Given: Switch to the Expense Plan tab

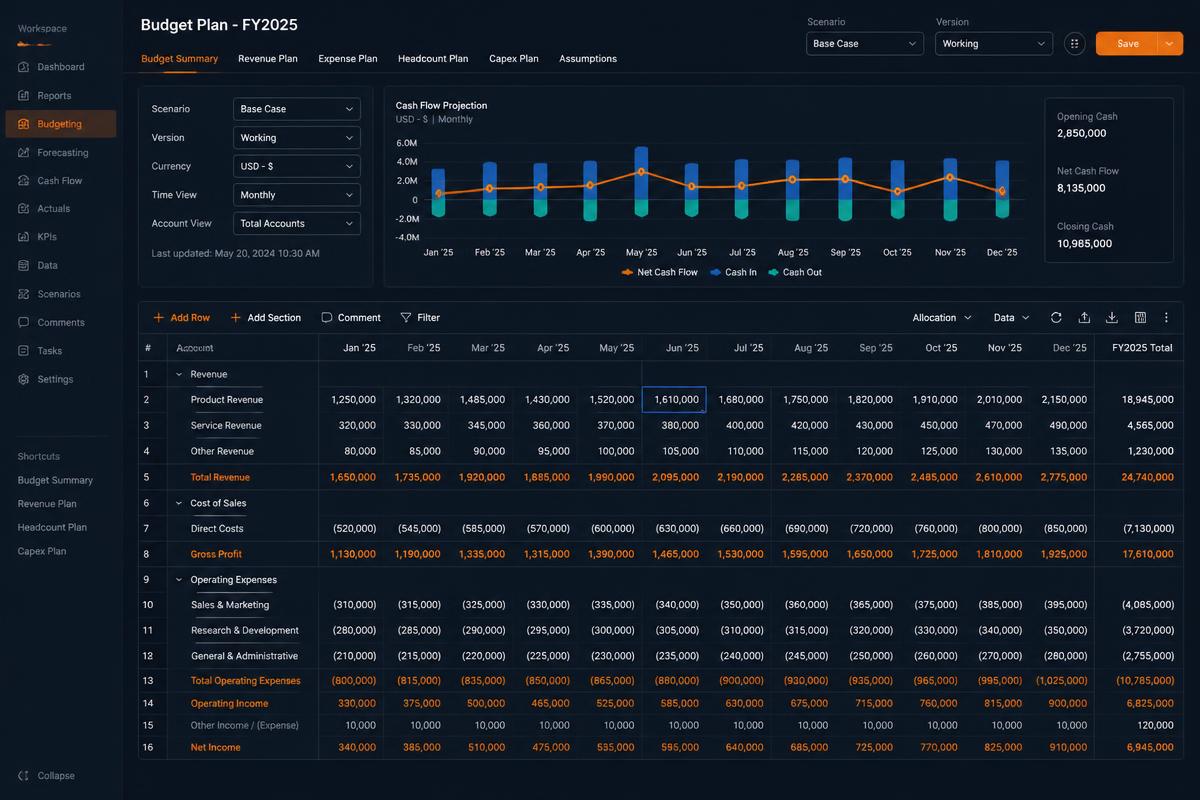Looking at the screenshot, I should (x=348, y=59).
